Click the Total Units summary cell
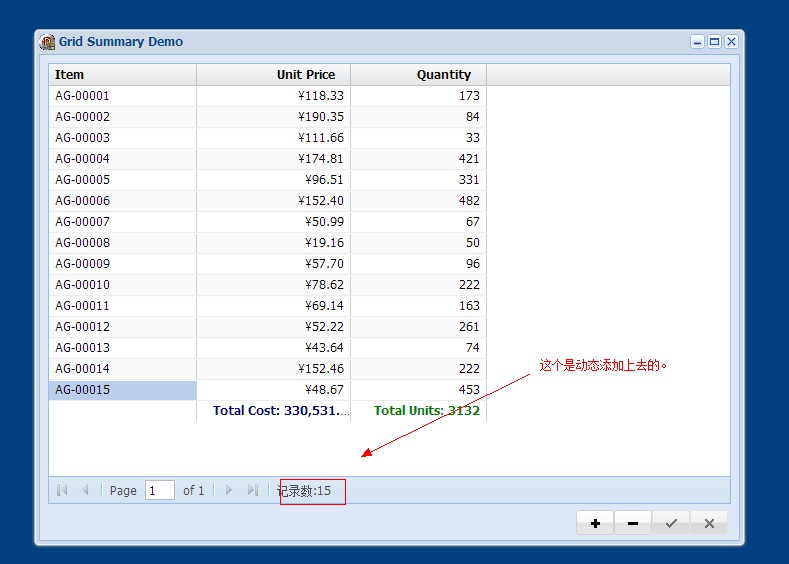Viewport: 789px width, 564px height. pos(418,411)
